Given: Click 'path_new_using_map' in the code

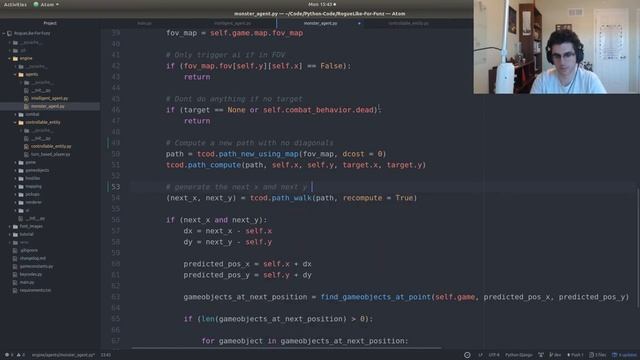Looking at the screenshot, I should tap(258, 154).
